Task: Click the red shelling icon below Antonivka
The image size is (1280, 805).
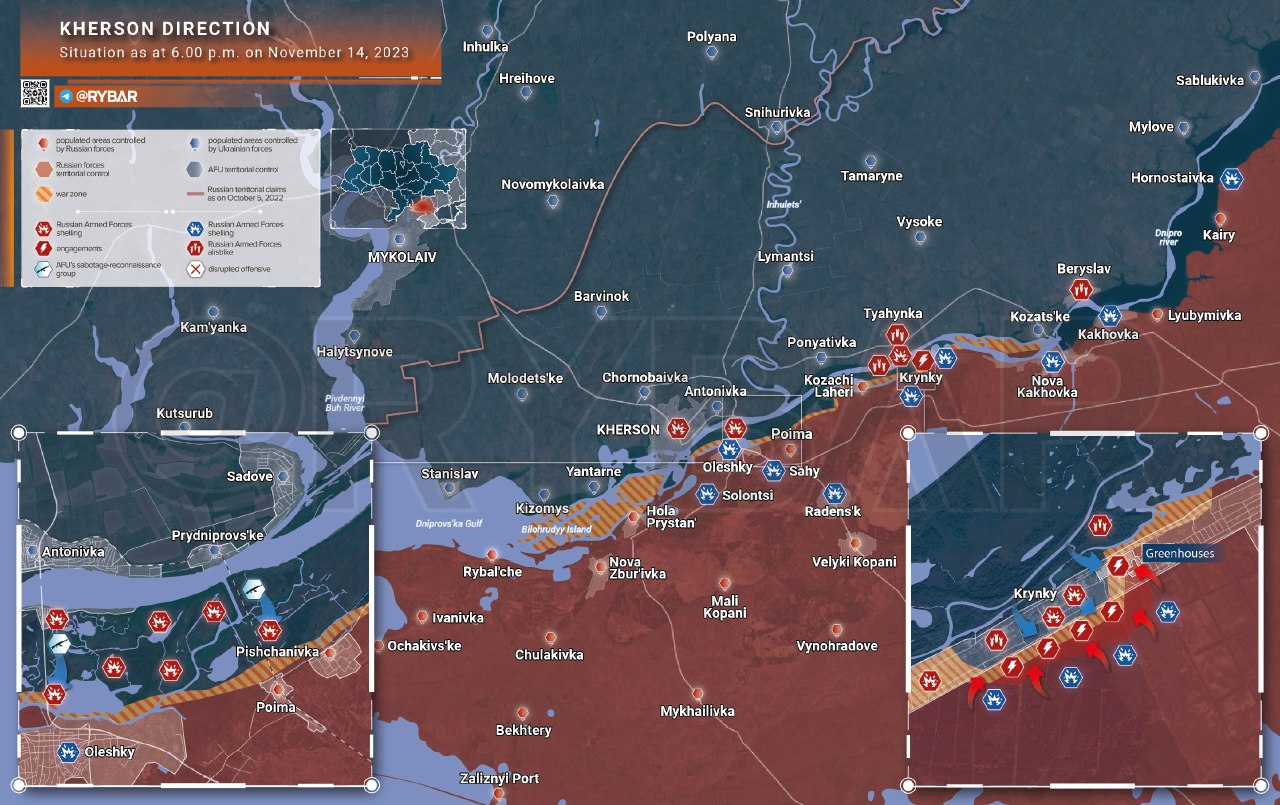Action: tap(735, 429)
